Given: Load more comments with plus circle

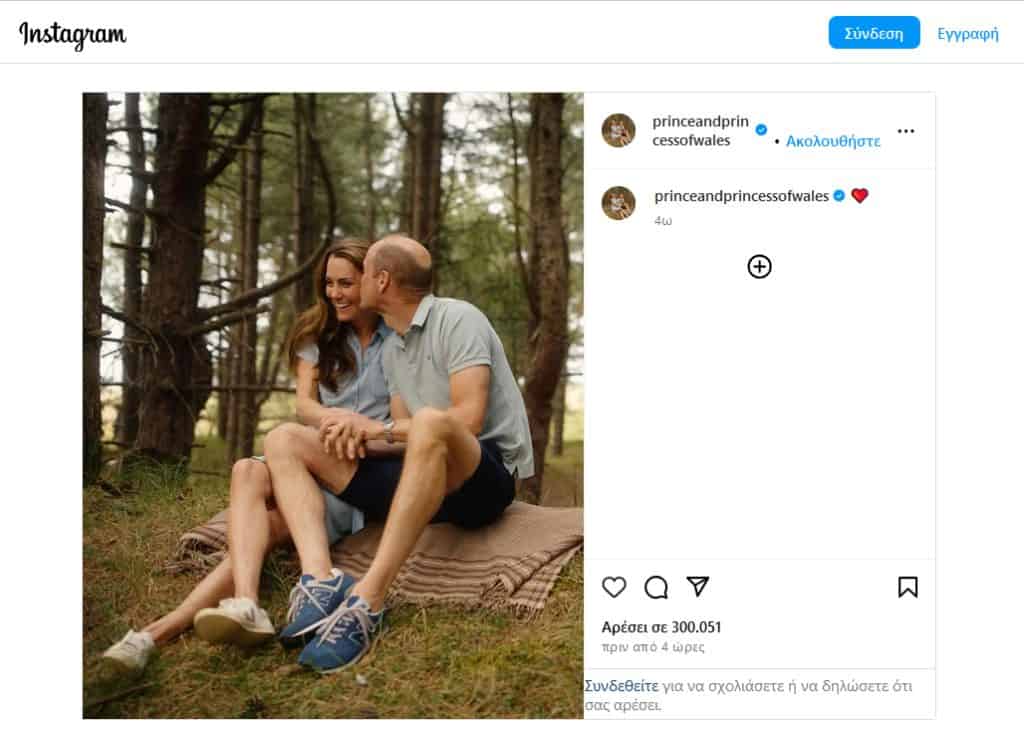Looking at the screenshot, I should (x=760, y=266).
